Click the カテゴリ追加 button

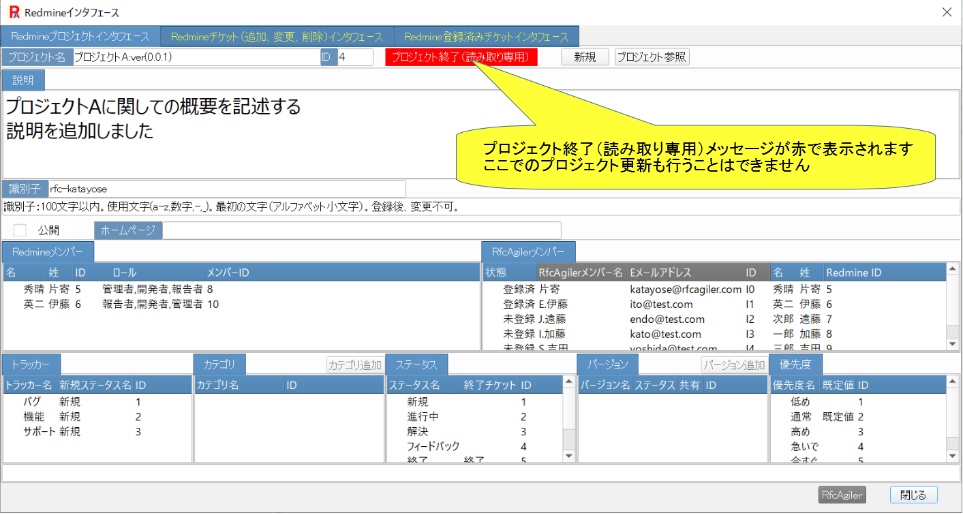[356, 365]
